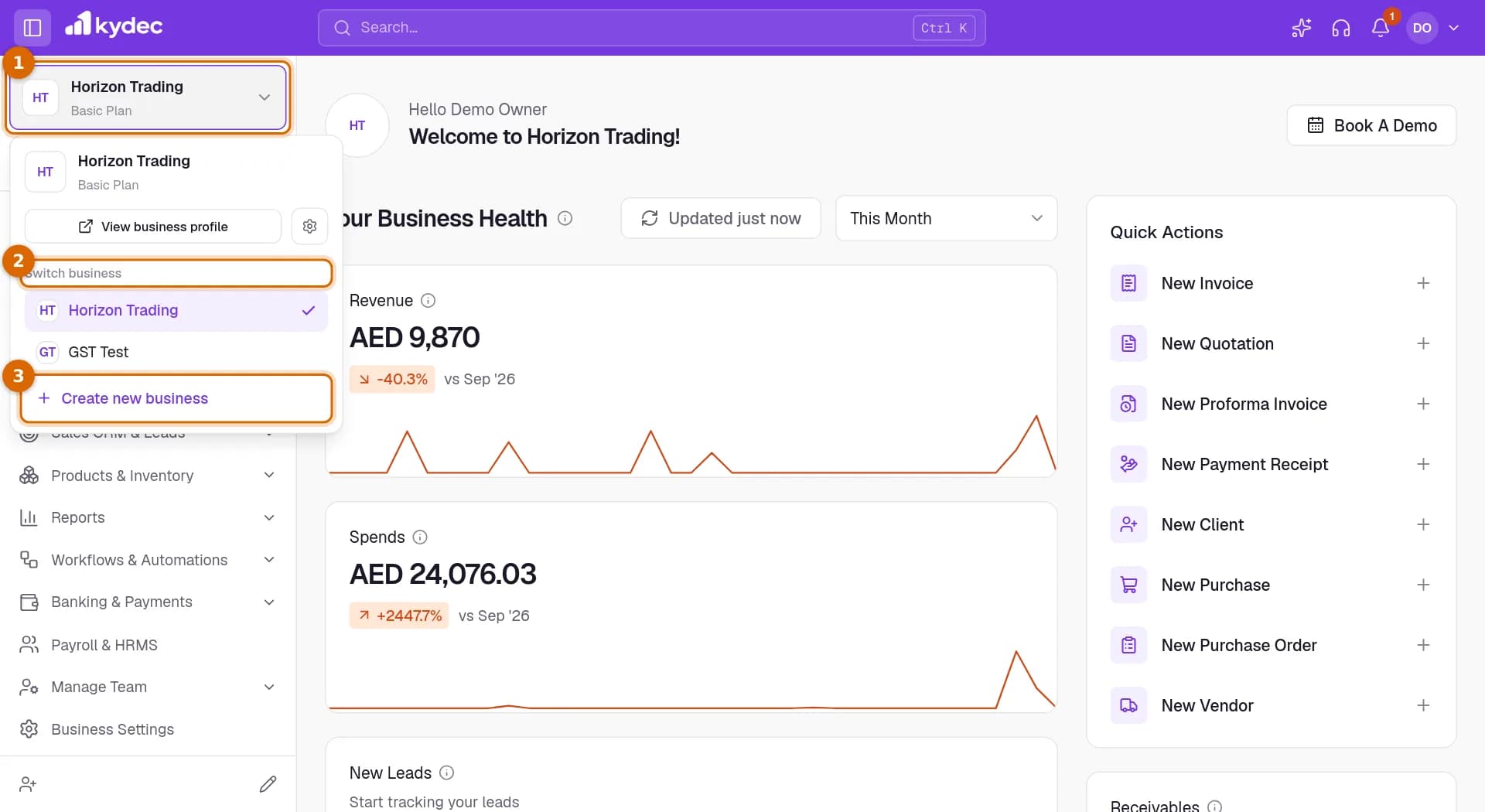Click Book A Demo button
The width and height of the screenshot is (1485, 812).
[x=1371, y=125]
